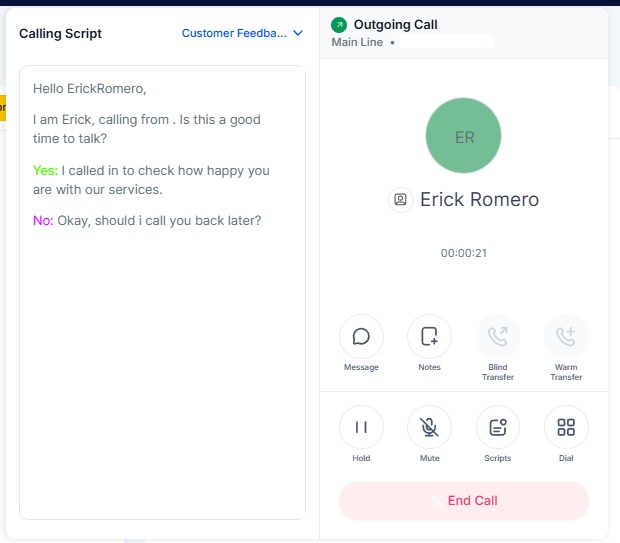Click the Main Line label
This screenshot has width=620, height=543.
coord(357,42)
